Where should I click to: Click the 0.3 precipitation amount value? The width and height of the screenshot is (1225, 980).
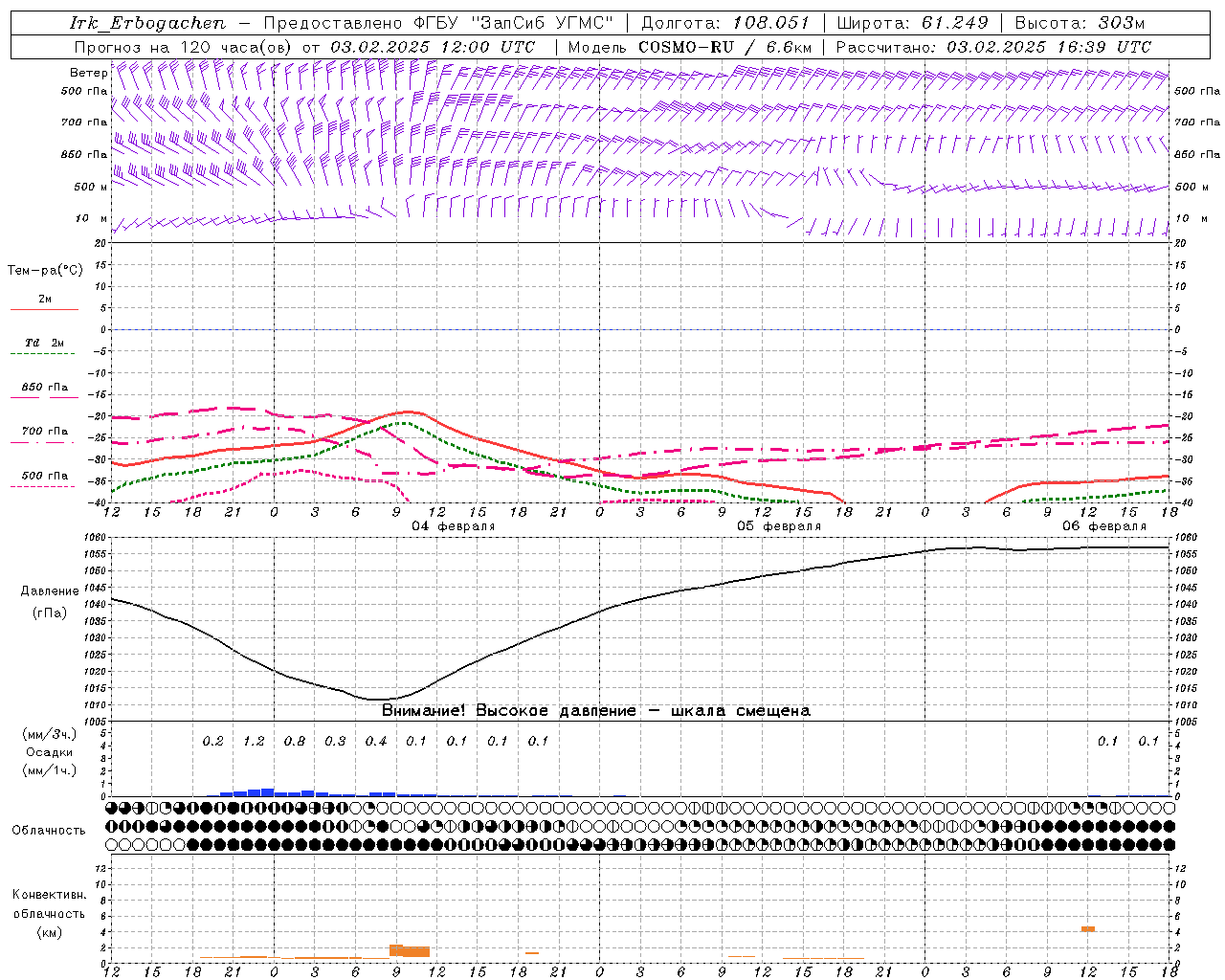pyautogui.click(x=335, y=741)
